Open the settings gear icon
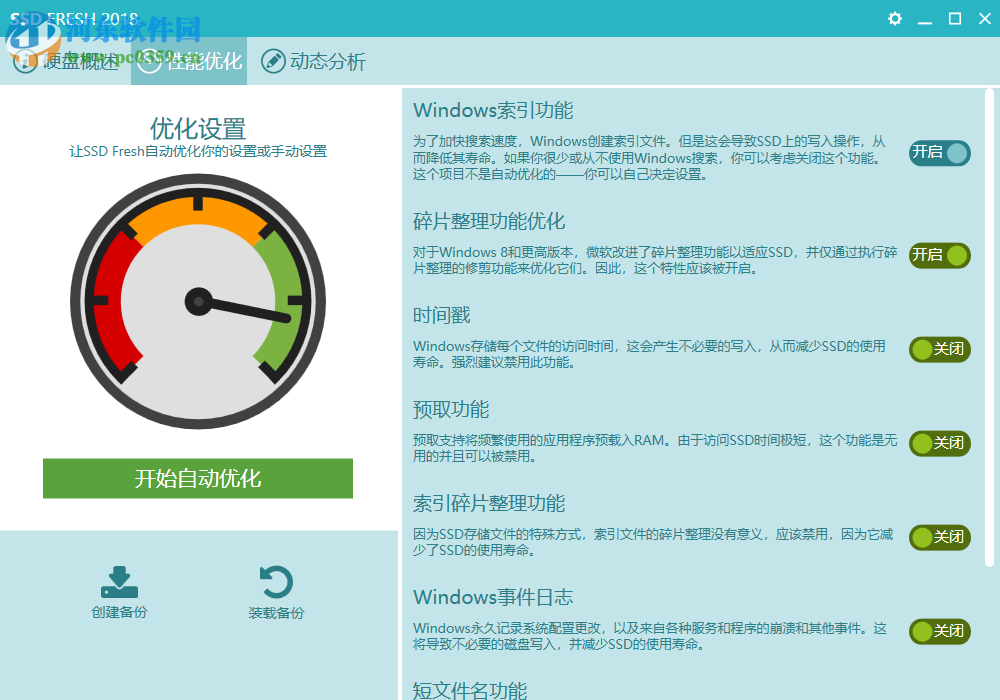The width and height of the screenshot is (1000, 700). tap(894, 18)
